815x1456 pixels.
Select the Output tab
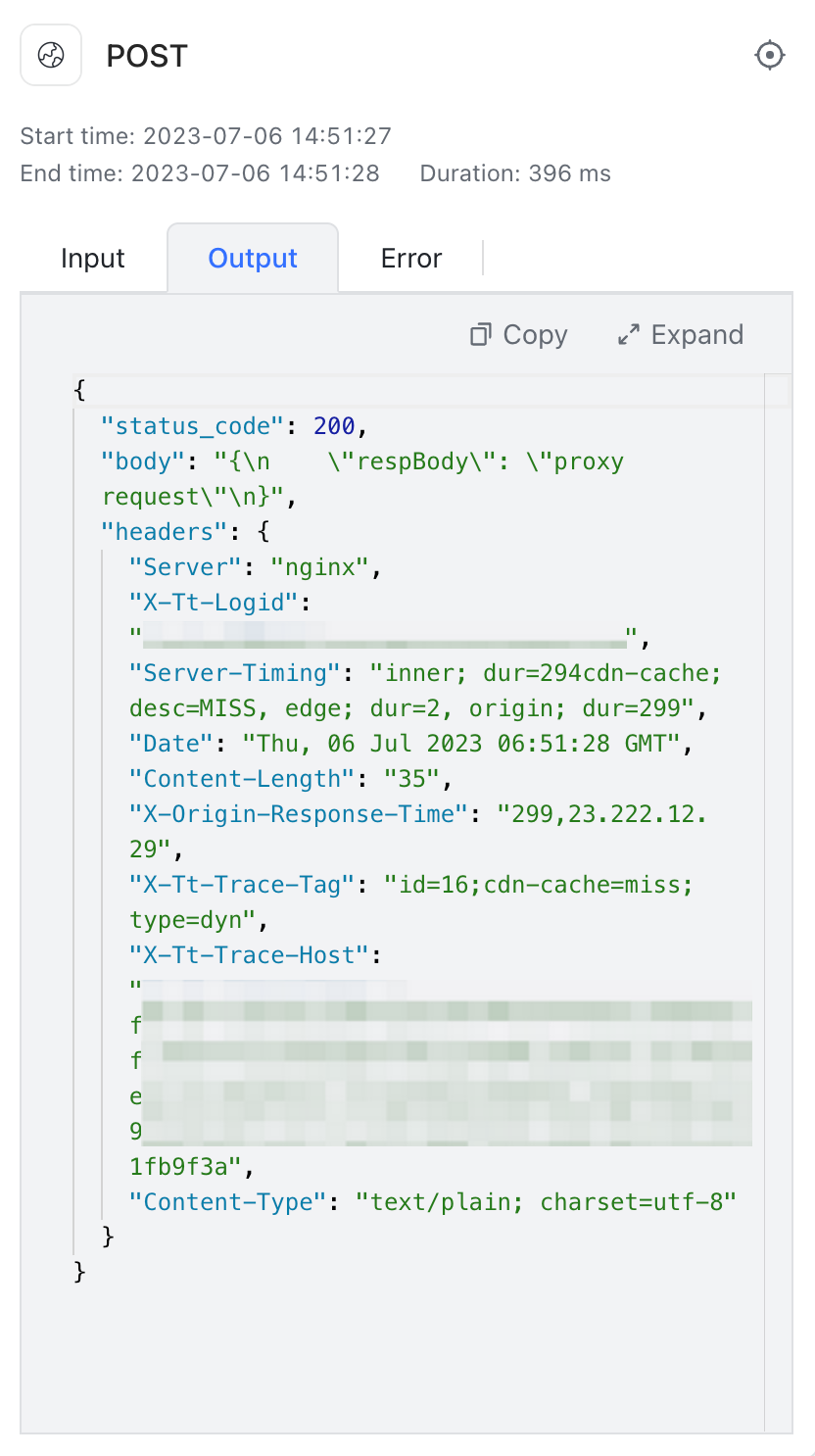pos(252,258)
